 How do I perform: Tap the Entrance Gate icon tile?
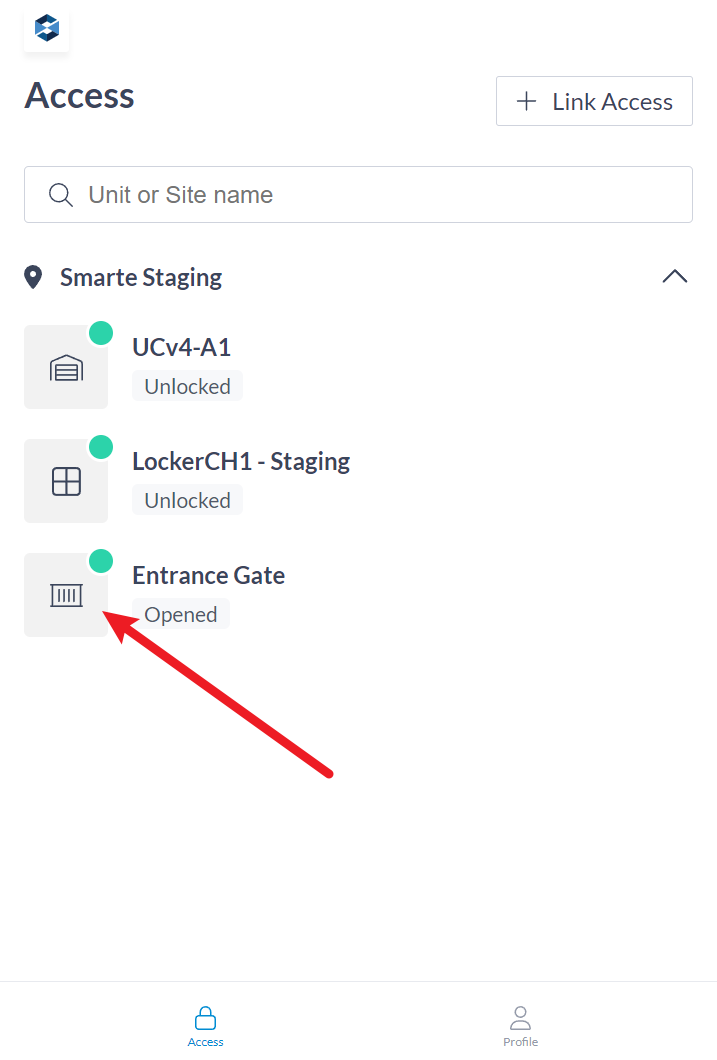point(66,596)
